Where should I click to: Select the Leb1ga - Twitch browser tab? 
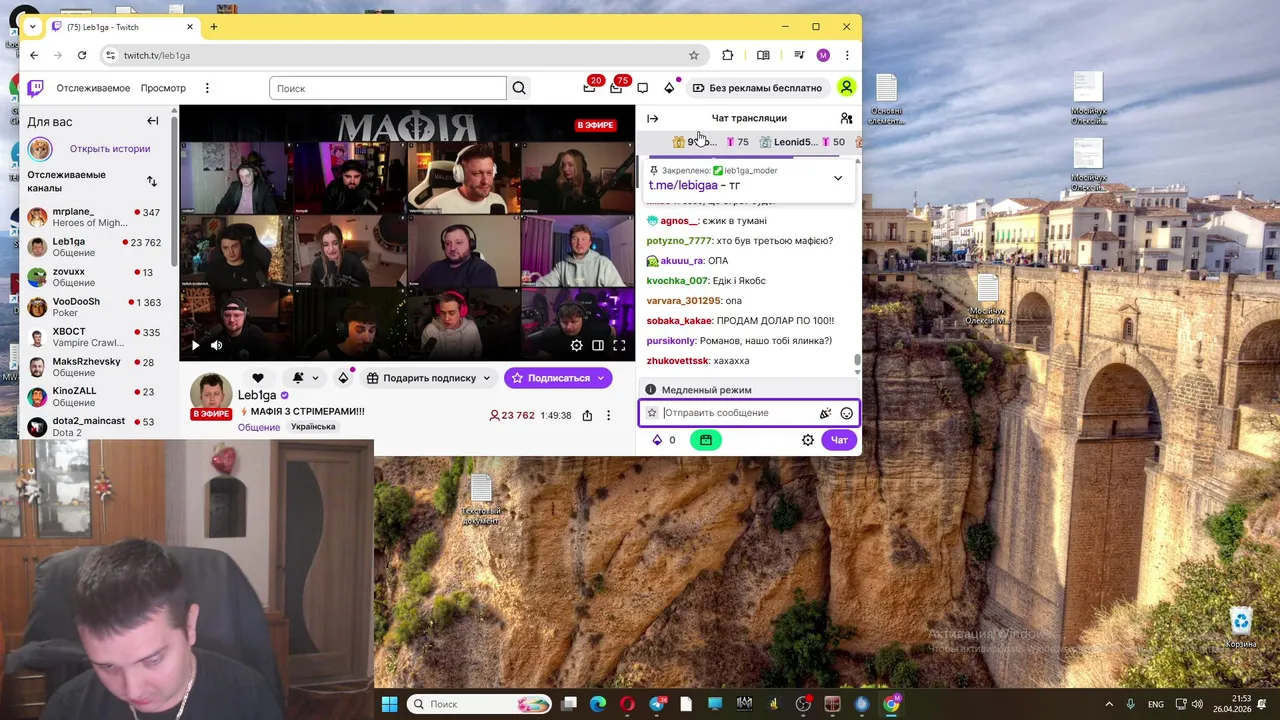pyautogui.click(x=122, y=27)
